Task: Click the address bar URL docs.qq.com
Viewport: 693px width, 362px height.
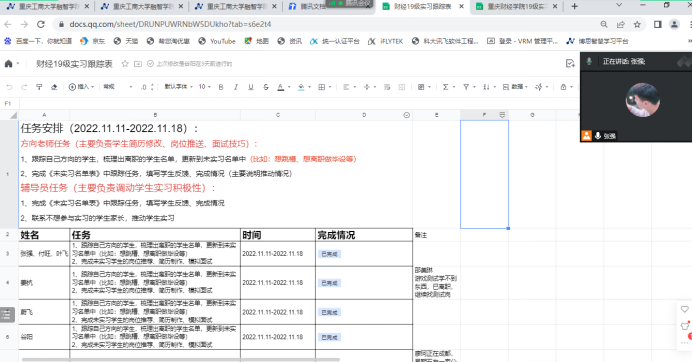Action: click(170, 24)
